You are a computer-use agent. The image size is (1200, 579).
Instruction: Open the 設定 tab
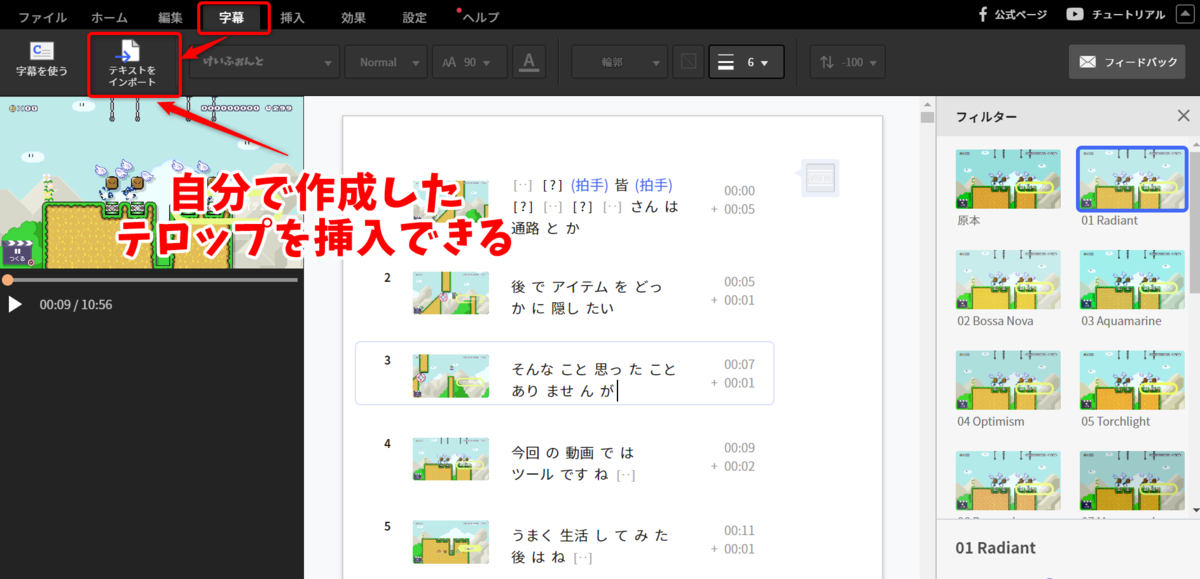(x=414, y=17)
